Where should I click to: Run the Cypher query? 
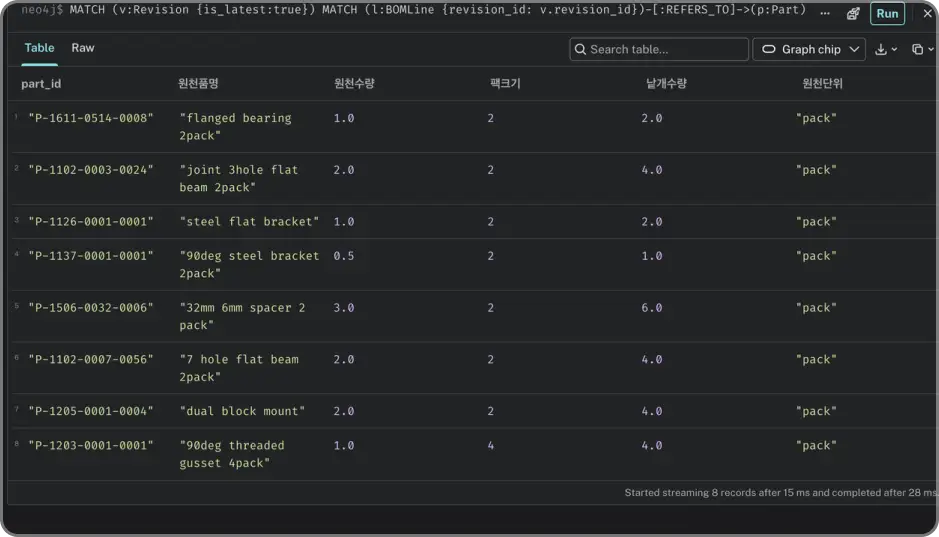point(887,14)
